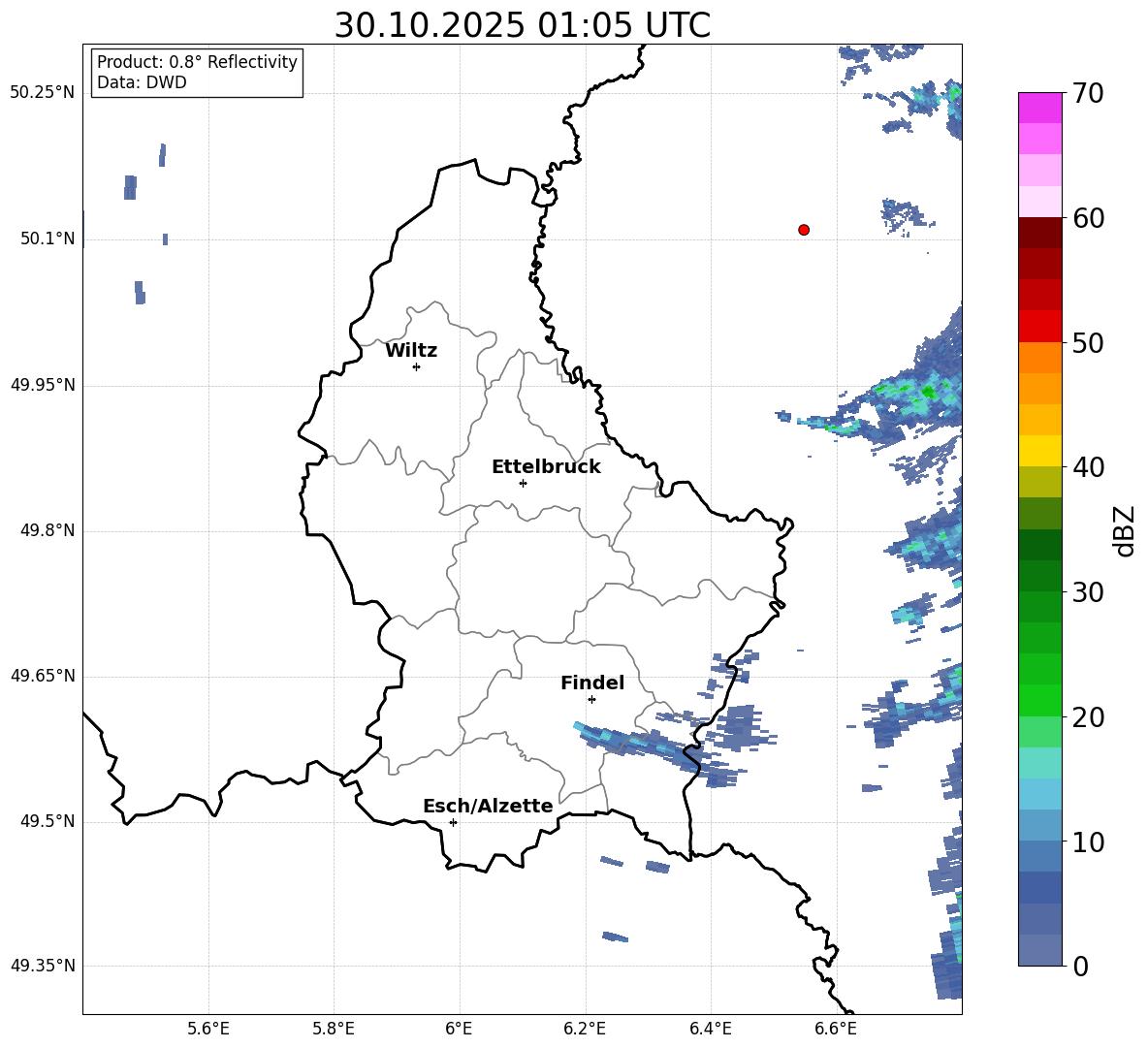Image resolution: width=1148 pixels, height=1048 pixels.
Task: Click the 10 tick on the colorbar
Action: click(x=1088, y=842)
